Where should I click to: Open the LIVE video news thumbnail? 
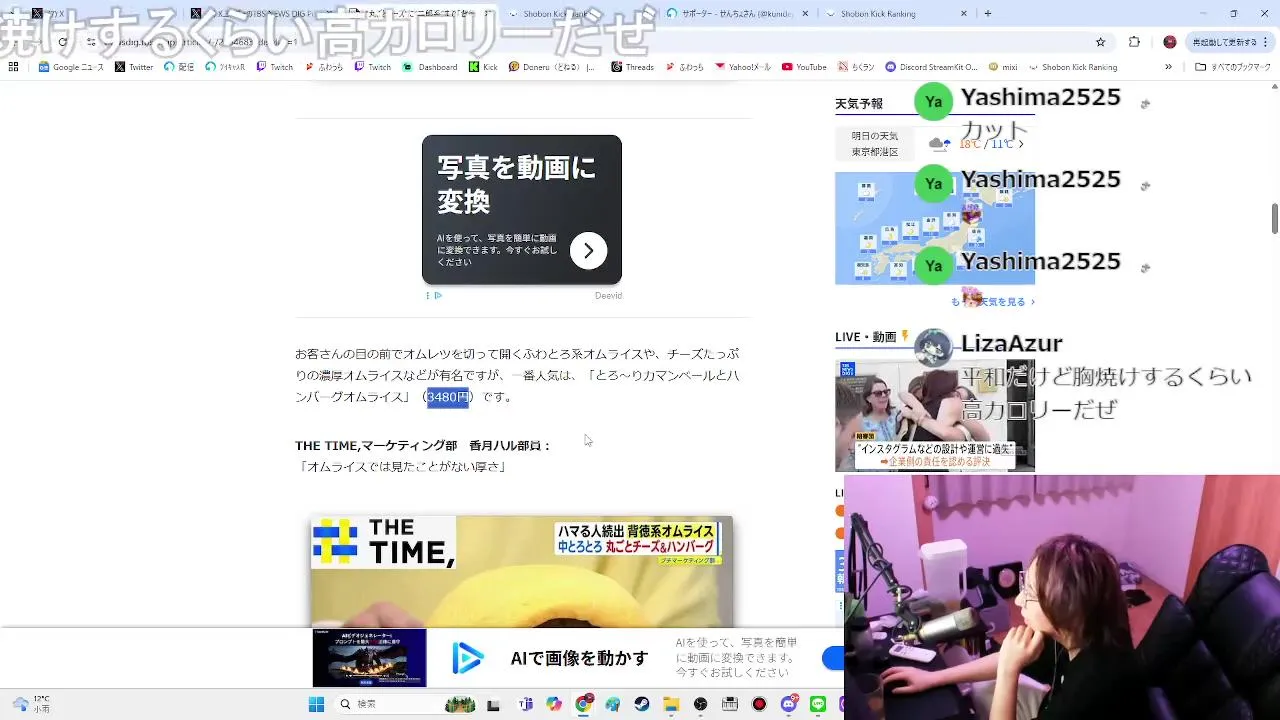tap(935, 415)
